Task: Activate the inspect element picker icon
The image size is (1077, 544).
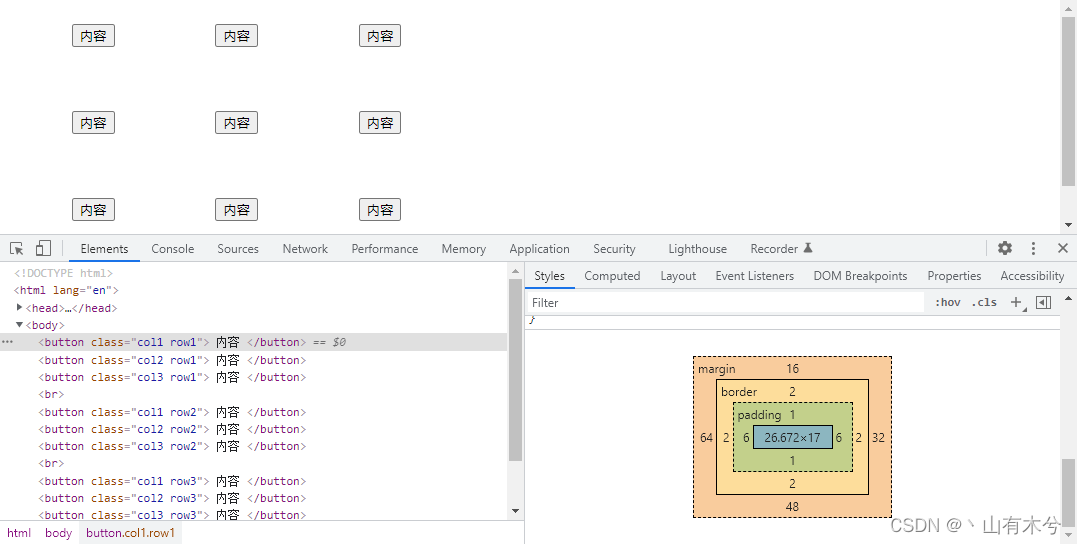Action: click(17, 249)
